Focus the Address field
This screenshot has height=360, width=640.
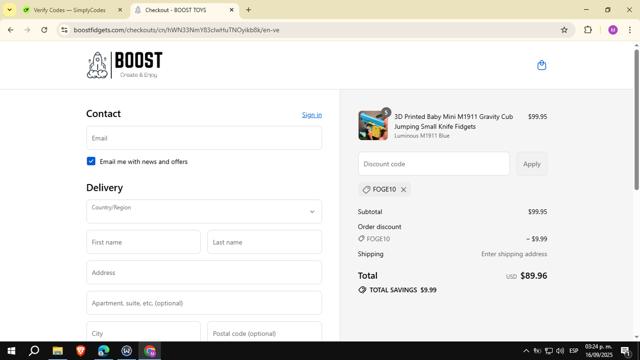[204, 272]
